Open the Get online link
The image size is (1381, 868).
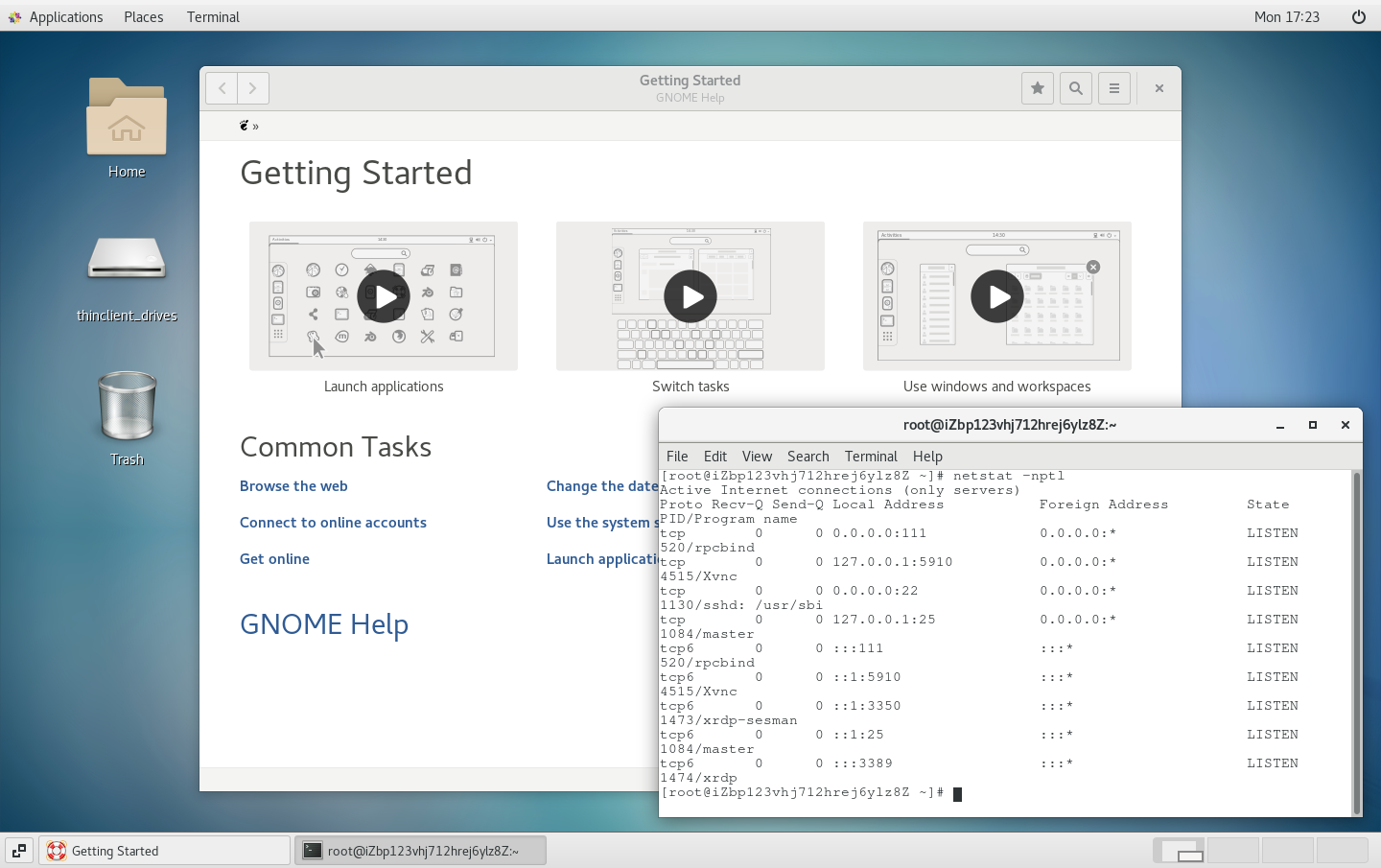click(x=274, y=559)
